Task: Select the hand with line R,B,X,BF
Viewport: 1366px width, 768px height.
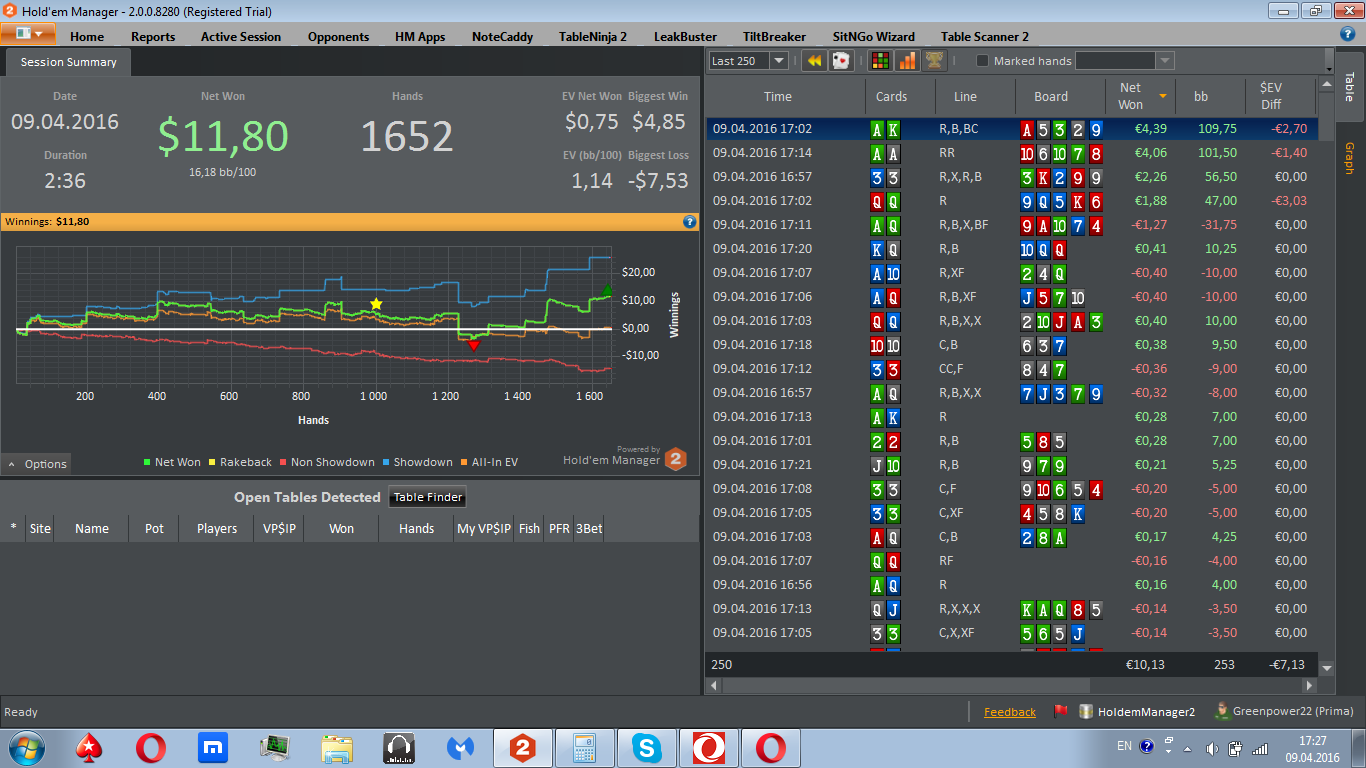Action: 1011,225
